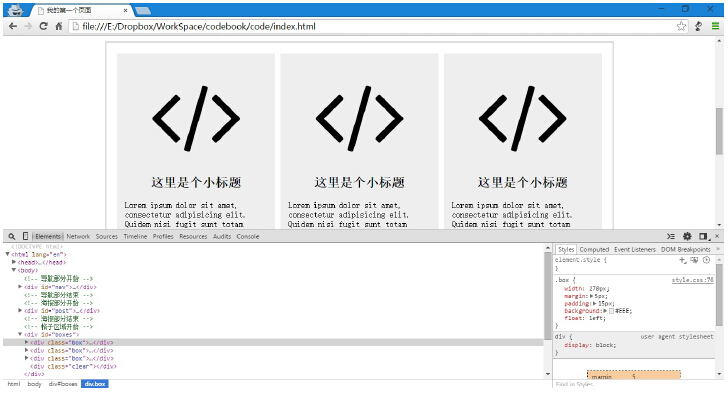Screen dimensions: 728x399
Task: Open the Chrome hamburger menu
Action: click(x=715, y=26)
